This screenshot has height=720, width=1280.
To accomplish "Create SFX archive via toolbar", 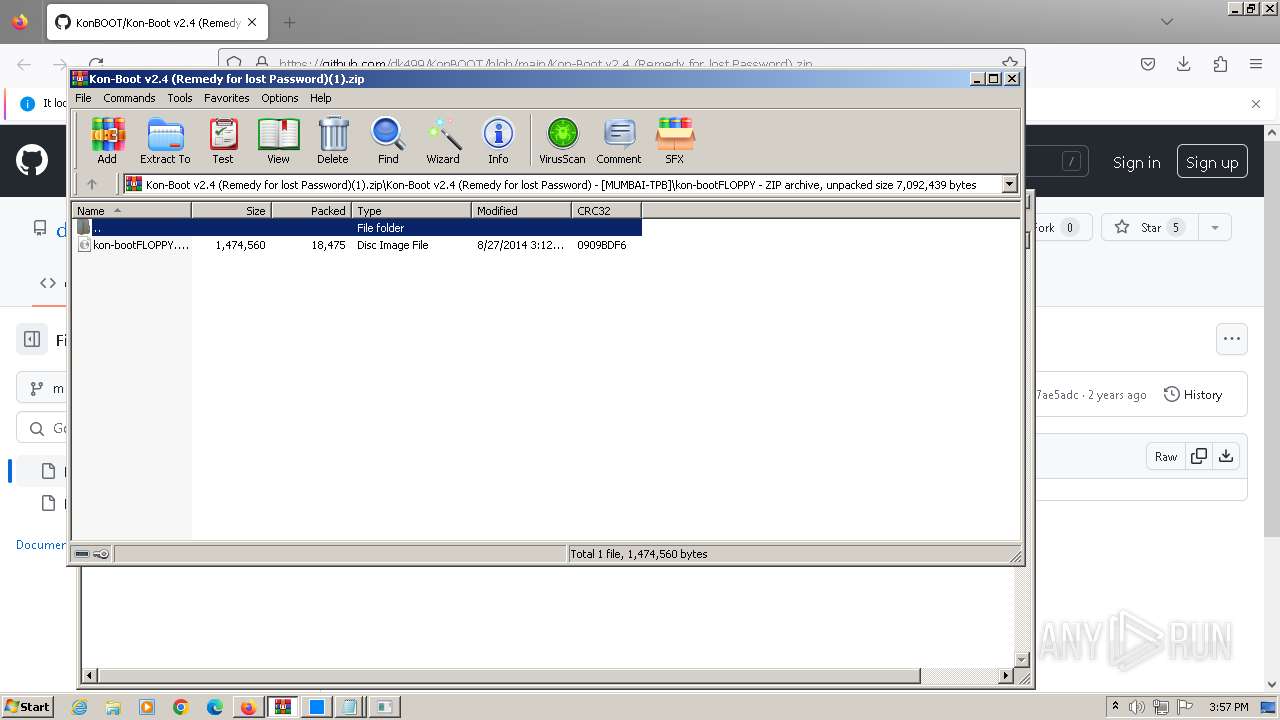I will click(x=675, y=140).
